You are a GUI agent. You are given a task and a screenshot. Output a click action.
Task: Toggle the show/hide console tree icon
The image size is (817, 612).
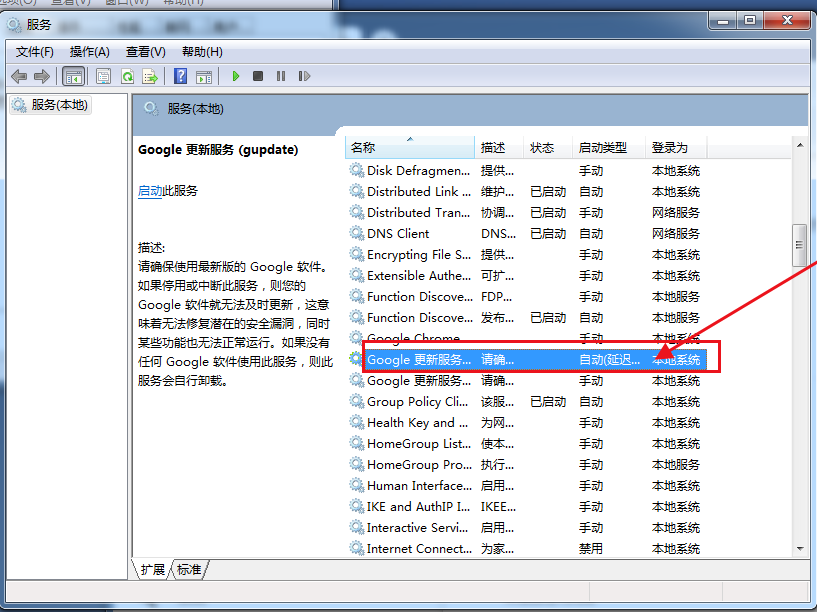(73, 77)
